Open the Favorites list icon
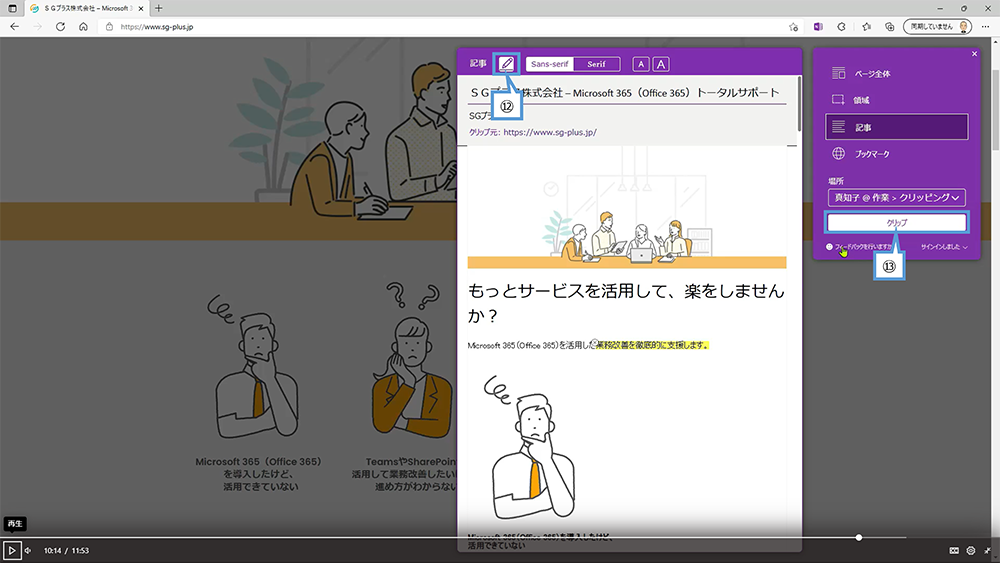 click(866, 27)
